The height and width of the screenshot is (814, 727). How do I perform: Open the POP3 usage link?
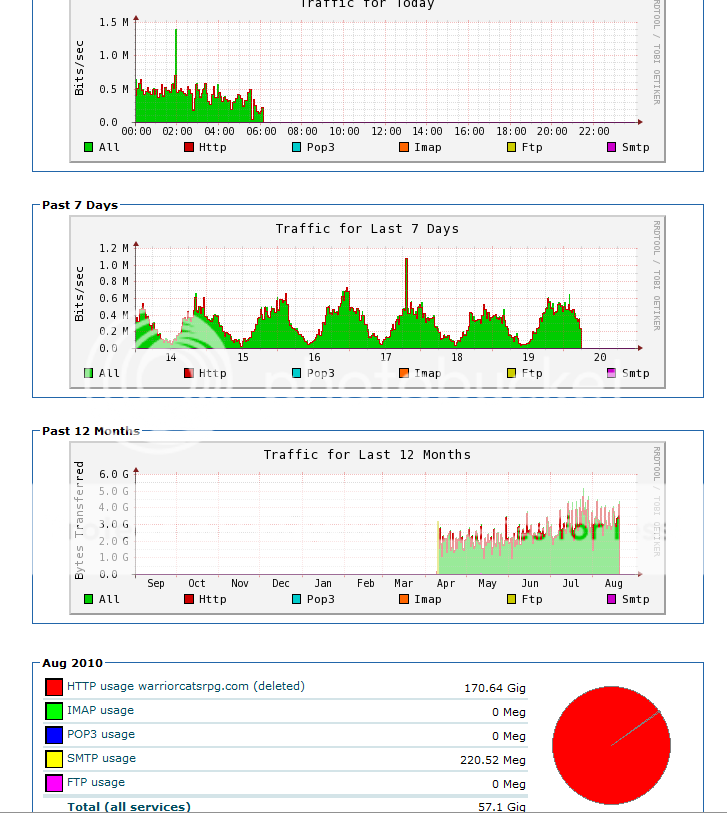[101, 734]
